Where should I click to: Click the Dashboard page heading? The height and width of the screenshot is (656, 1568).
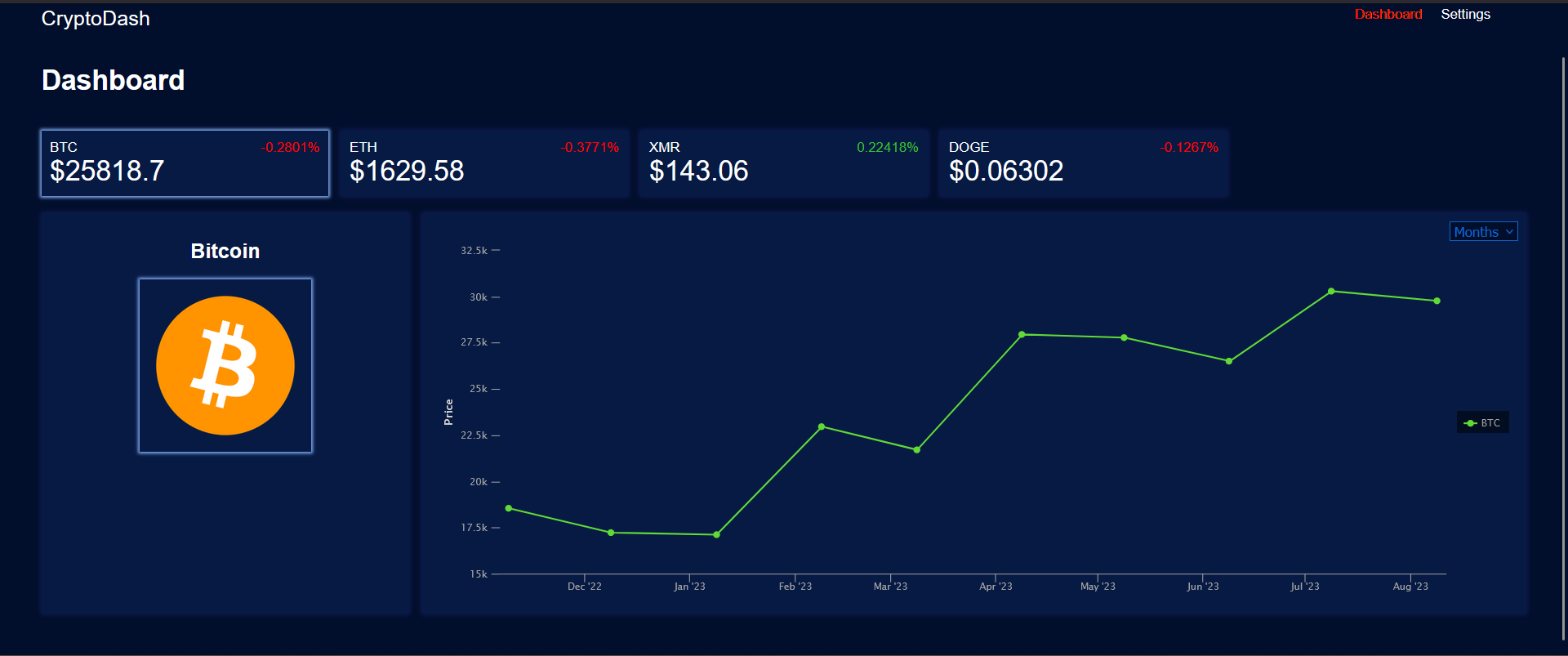(114, 80)
